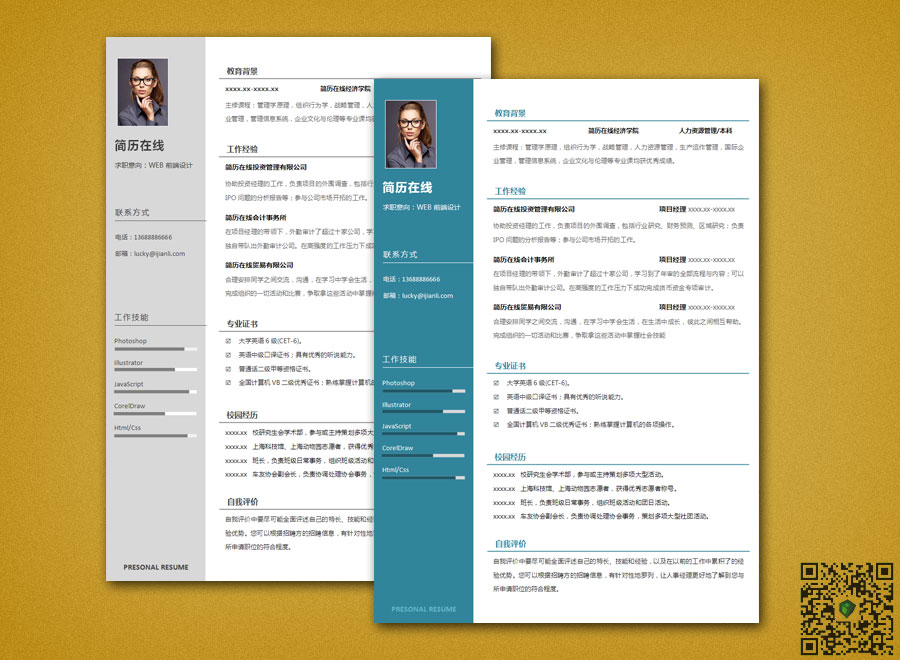The height and width of the screenshot is (660, 900).
Task: Select the 联系方式 heading on the gray resume
Action: pos(132,213)
